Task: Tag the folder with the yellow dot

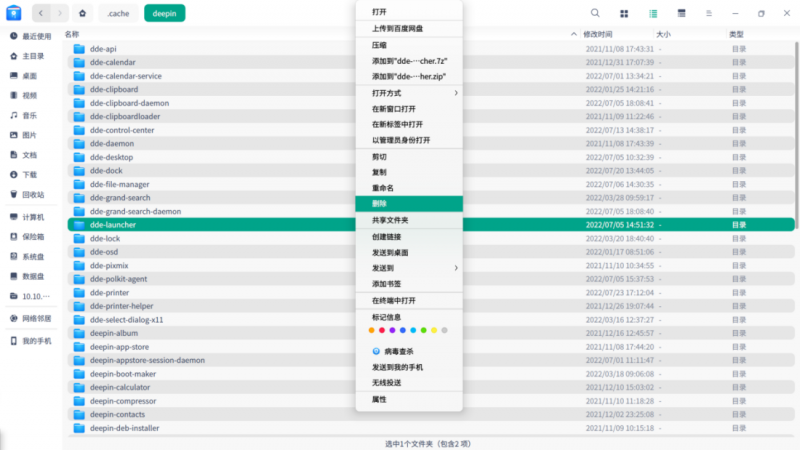Action: point(434,331)
